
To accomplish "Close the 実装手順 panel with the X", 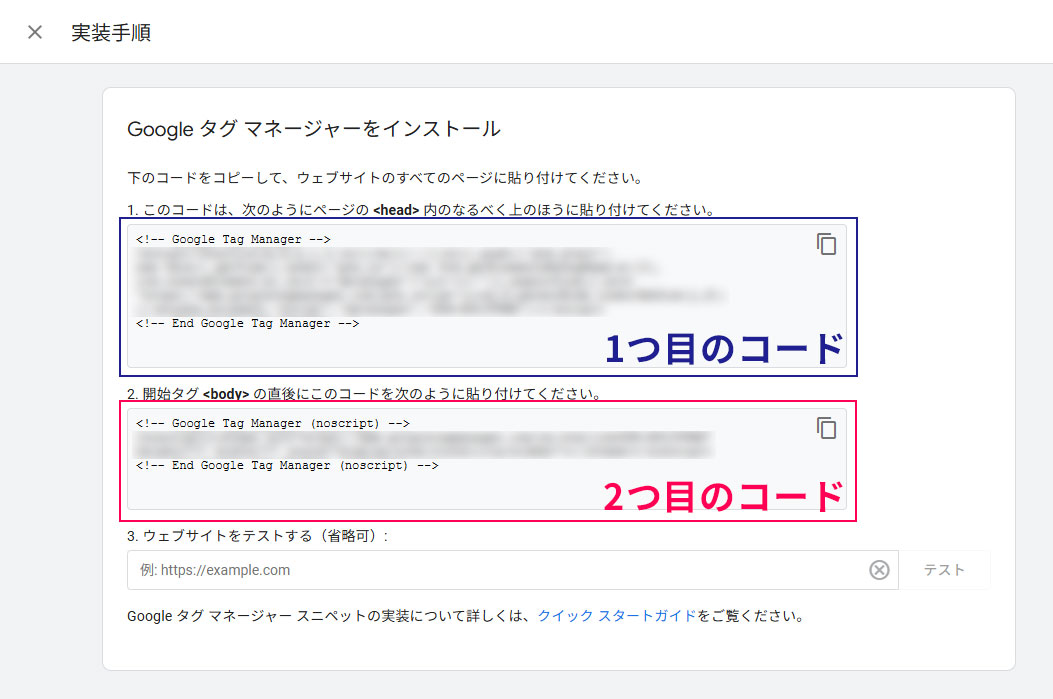I will 35,32.
